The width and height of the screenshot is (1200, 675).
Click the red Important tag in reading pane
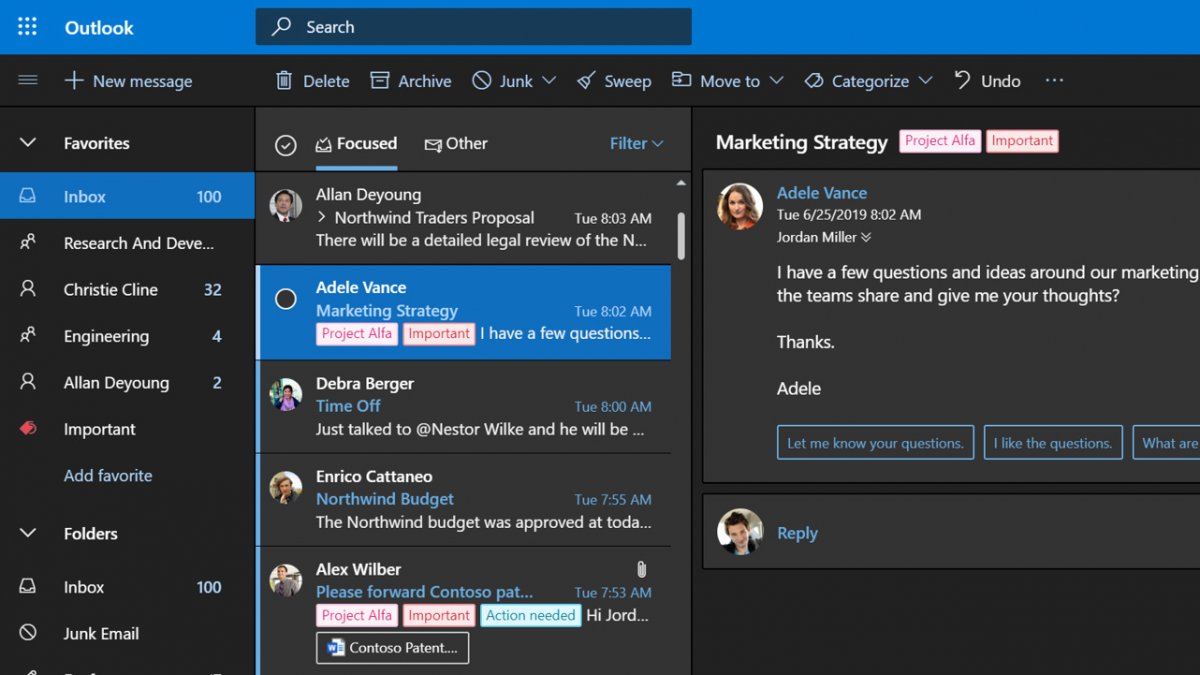1022,141
